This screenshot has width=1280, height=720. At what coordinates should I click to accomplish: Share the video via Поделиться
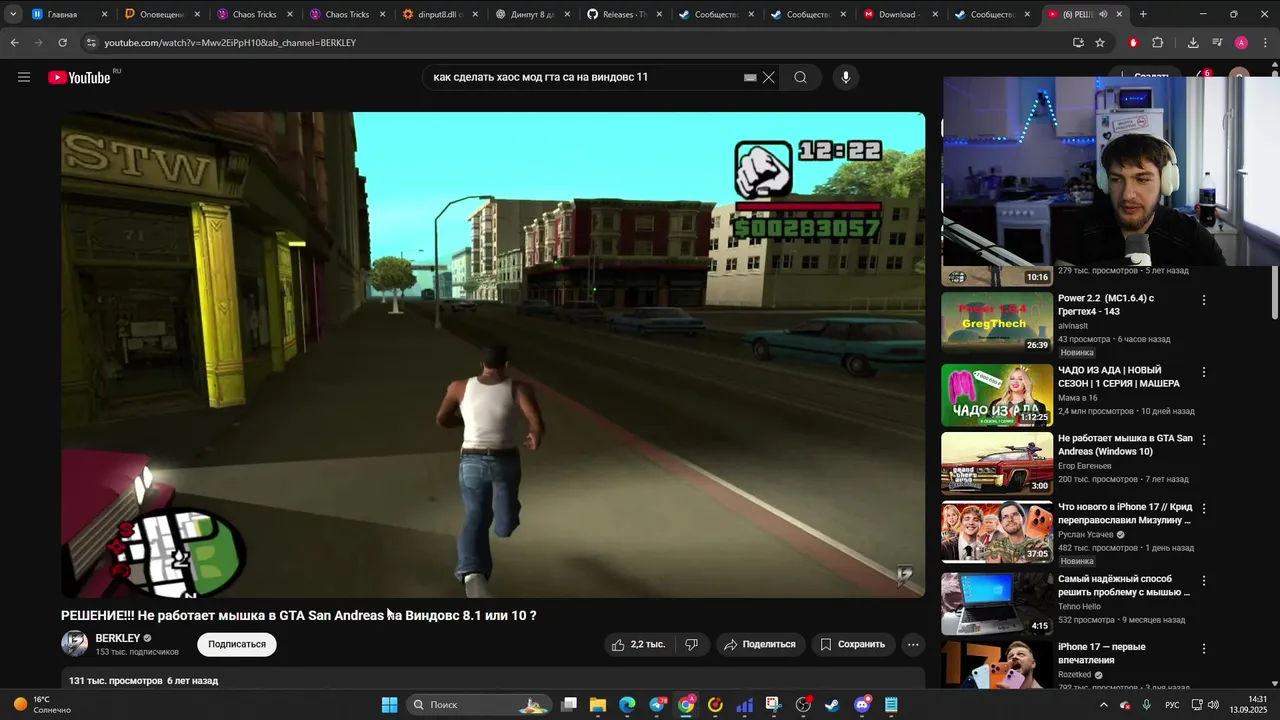click(x=760, y=644)
